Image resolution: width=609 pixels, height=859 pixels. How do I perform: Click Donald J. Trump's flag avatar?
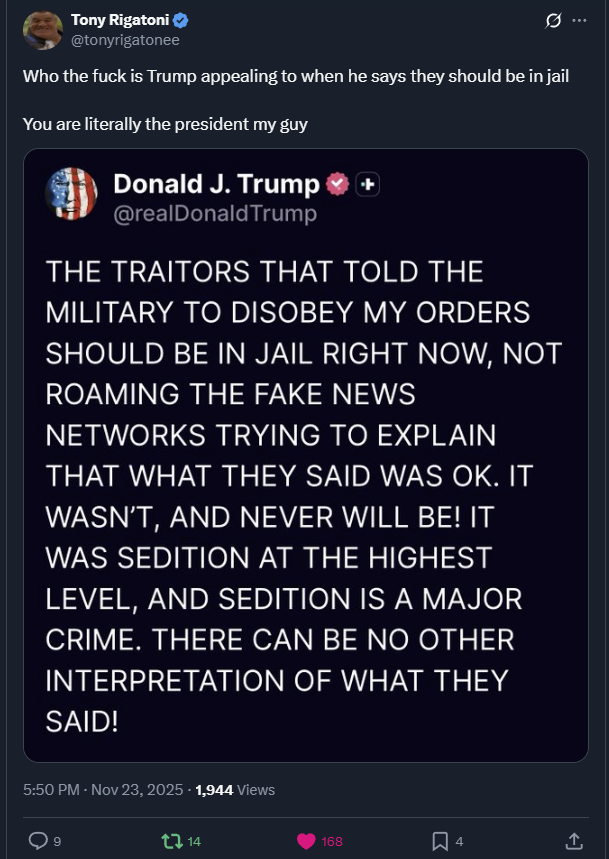[71, 194]
